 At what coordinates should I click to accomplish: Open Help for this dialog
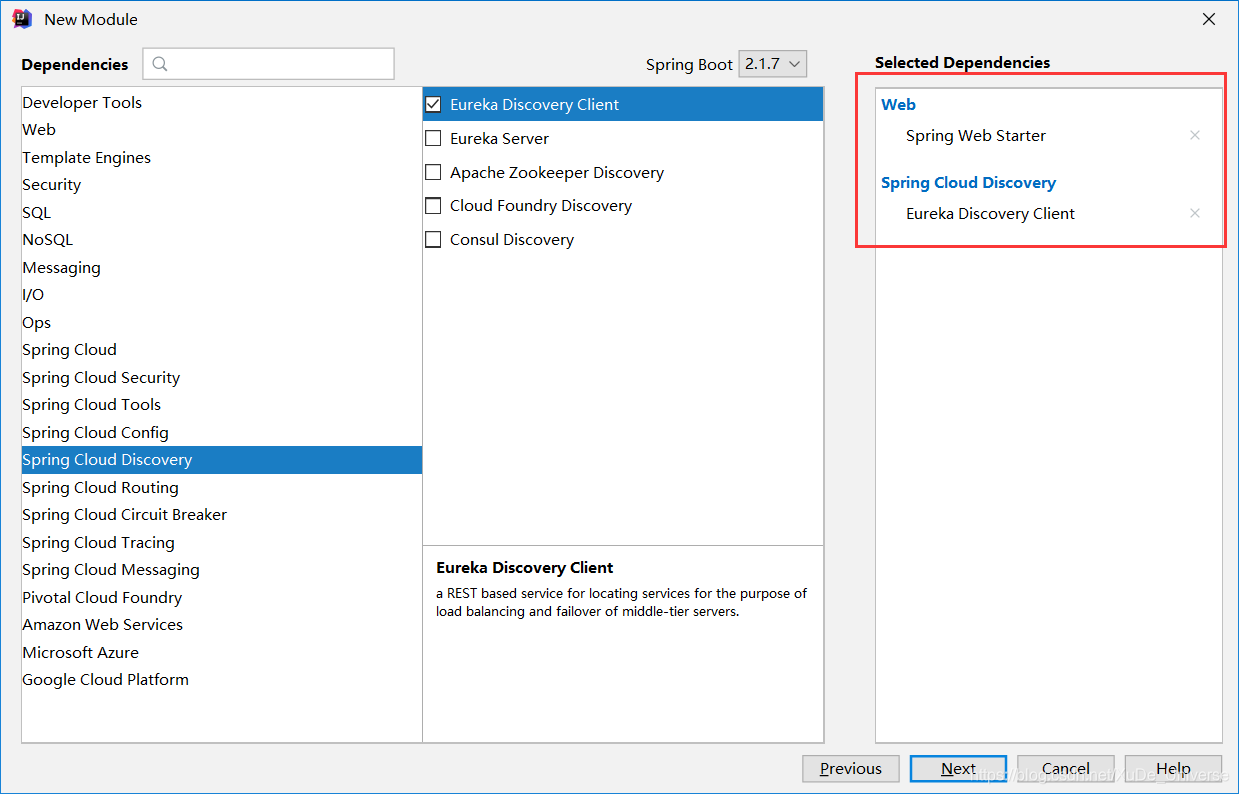click(x=1173, y=768)
